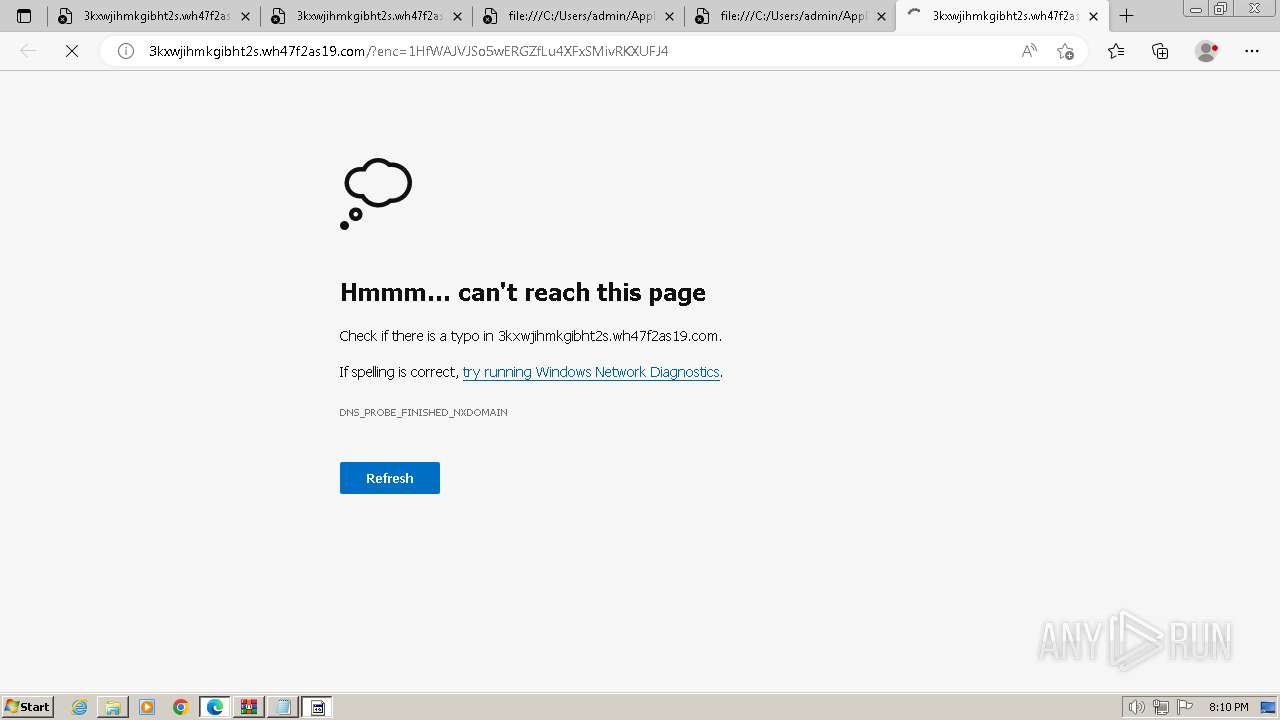Open Windows Media Player taskbar icon
The height and width of the screenshot is (720, 1280).
click(x=147, y=707)
